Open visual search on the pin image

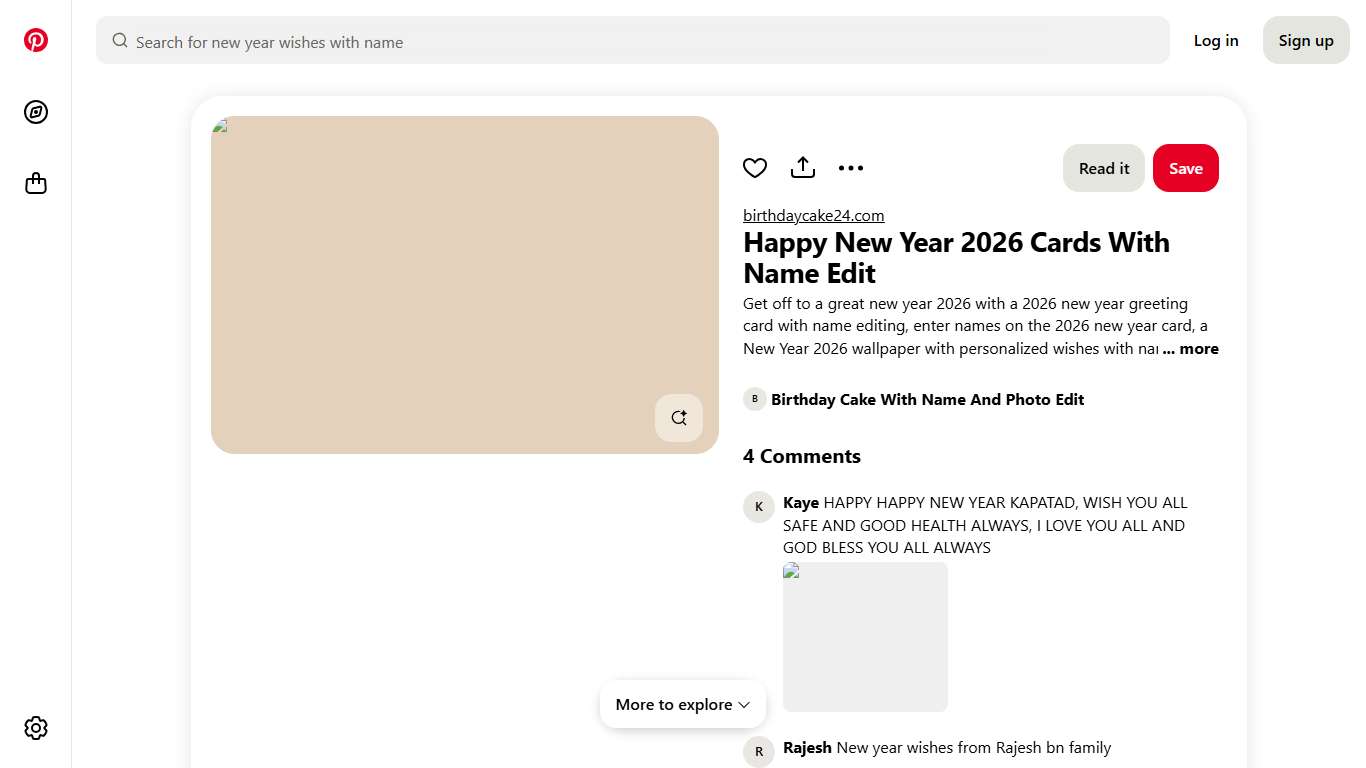678,417
